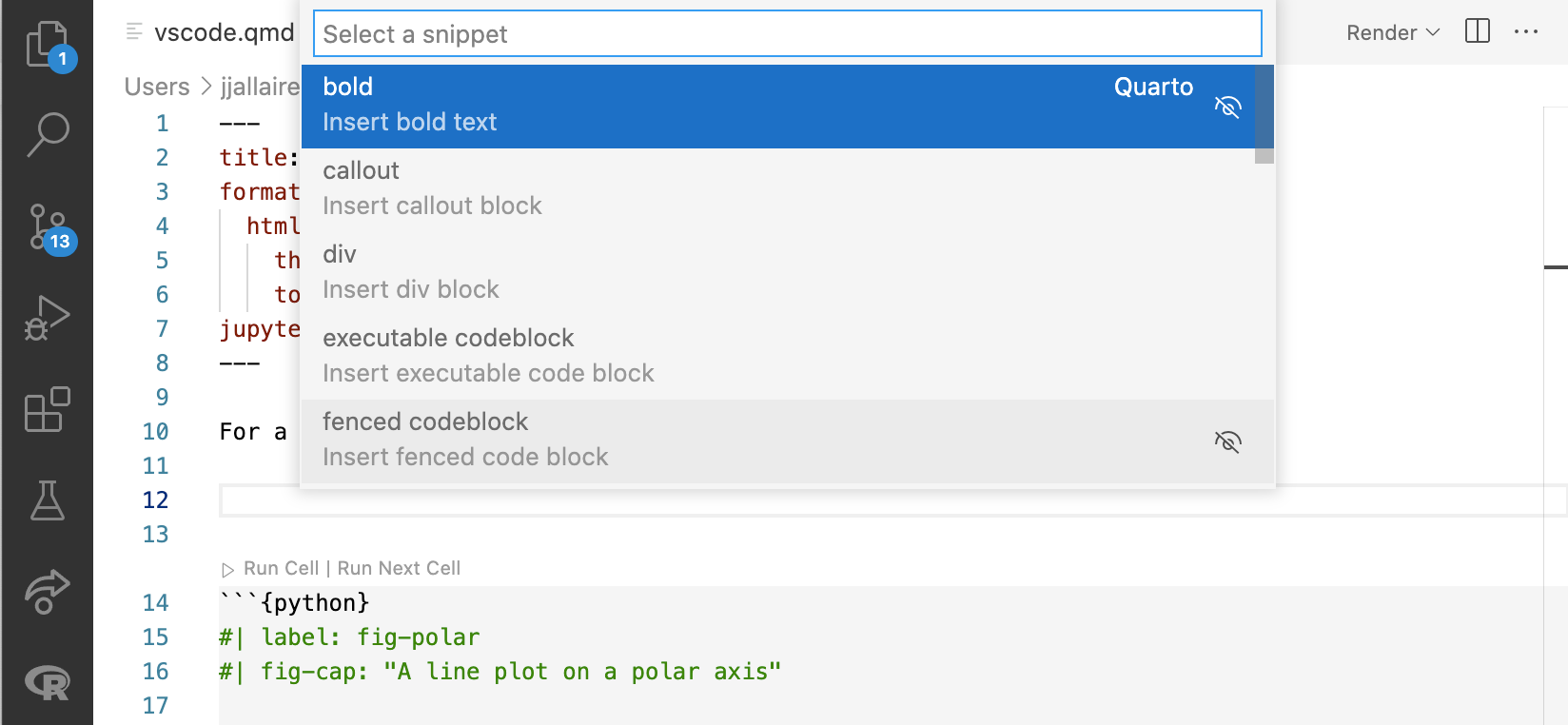
Task: Select the vscode.qmd editor tab
Action: point(224,31)
